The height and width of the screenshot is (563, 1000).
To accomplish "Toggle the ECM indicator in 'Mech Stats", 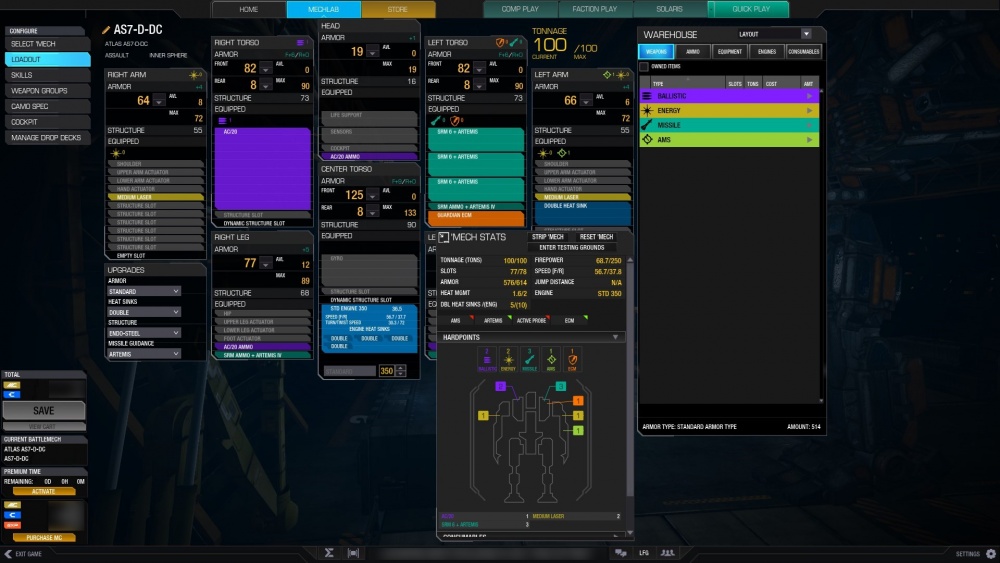I will click(571, 320).
